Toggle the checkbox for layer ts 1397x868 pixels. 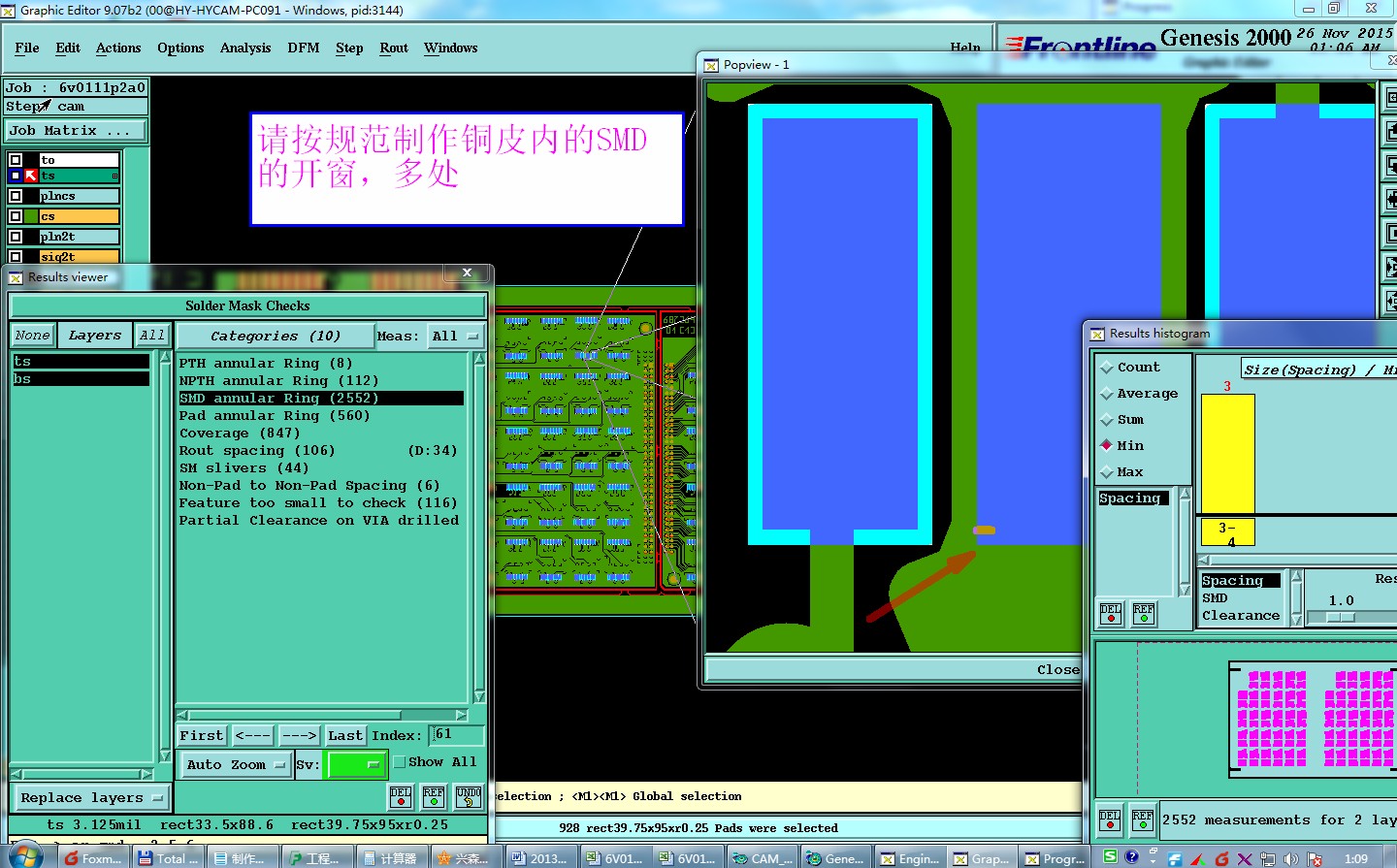point(16,176)
